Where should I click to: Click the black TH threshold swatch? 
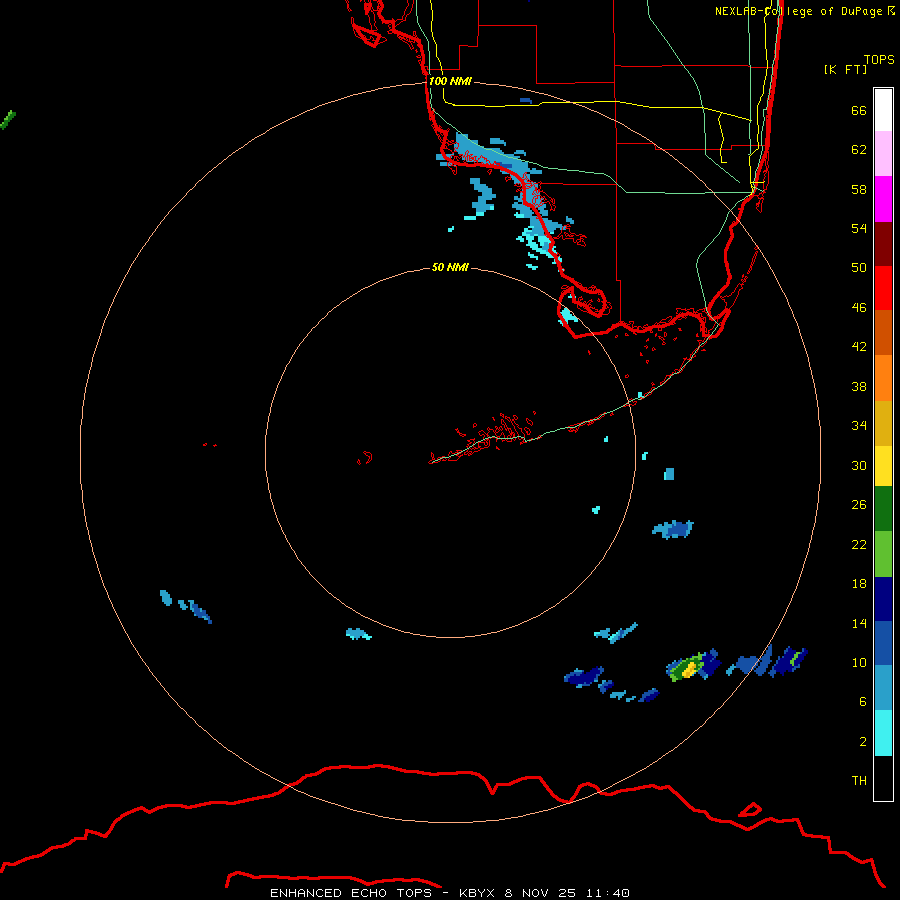(883, 778)
